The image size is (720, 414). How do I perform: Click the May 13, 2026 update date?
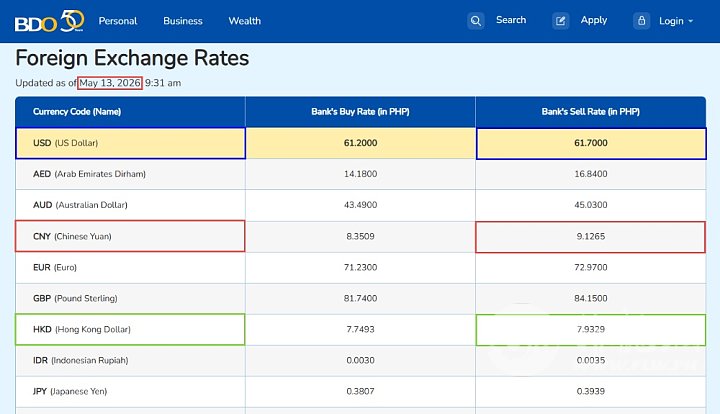[x=110, y=83]
